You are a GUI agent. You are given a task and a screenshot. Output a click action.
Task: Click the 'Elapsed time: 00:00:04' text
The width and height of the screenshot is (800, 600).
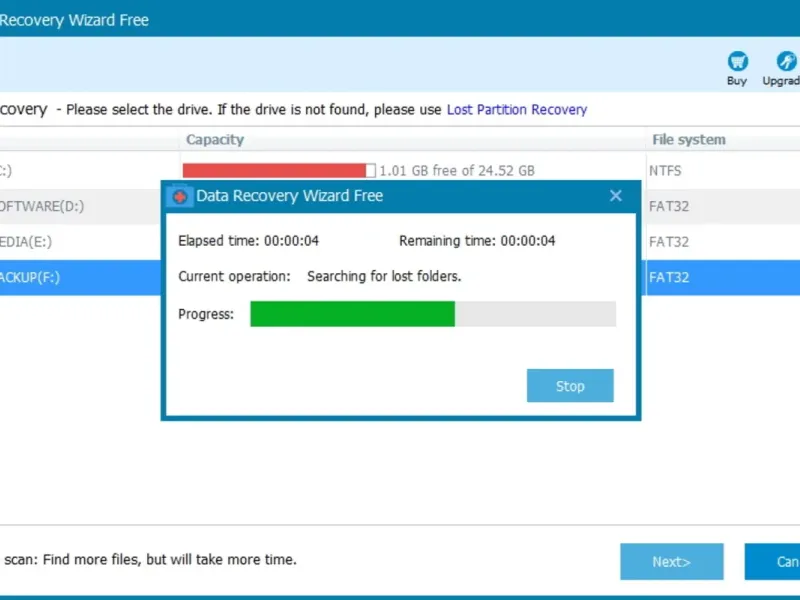[248, 241]
